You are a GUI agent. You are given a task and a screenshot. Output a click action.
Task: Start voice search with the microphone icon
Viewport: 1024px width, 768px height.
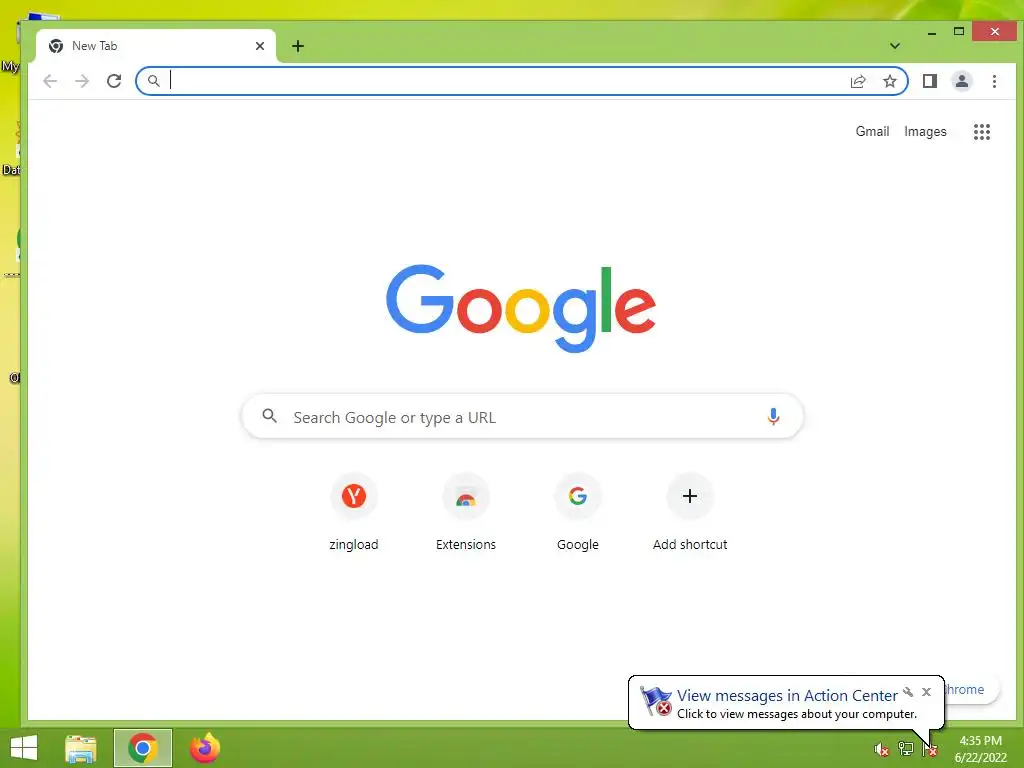(773, 416)
